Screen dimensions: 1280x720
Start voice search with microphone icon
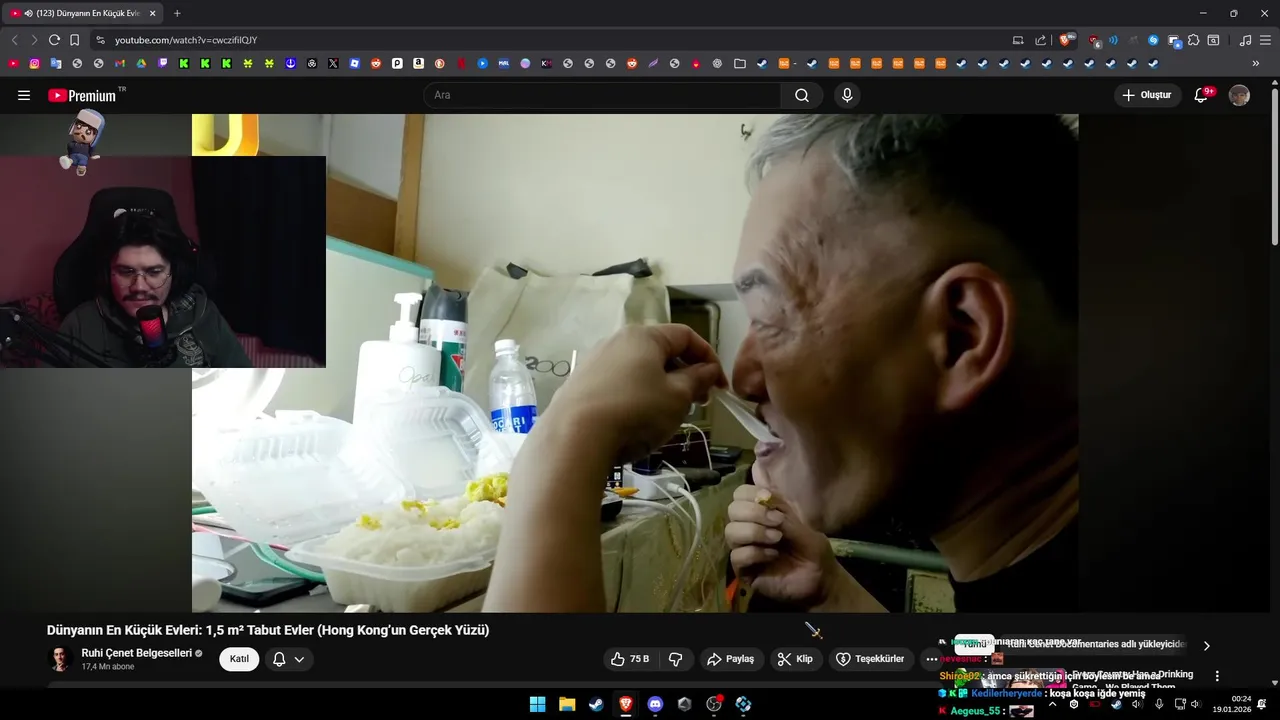coord(847,95)
